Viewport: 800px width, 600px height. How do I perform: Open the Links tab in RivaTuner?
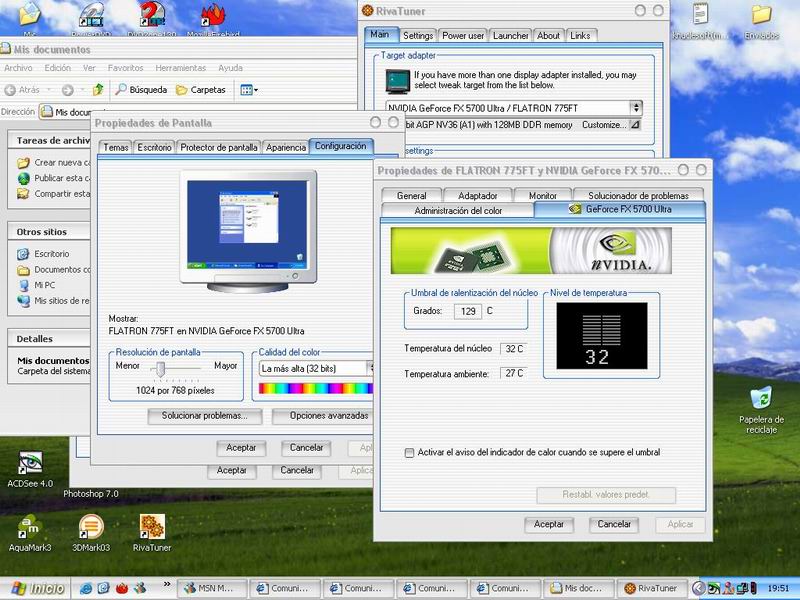point(580,36)
